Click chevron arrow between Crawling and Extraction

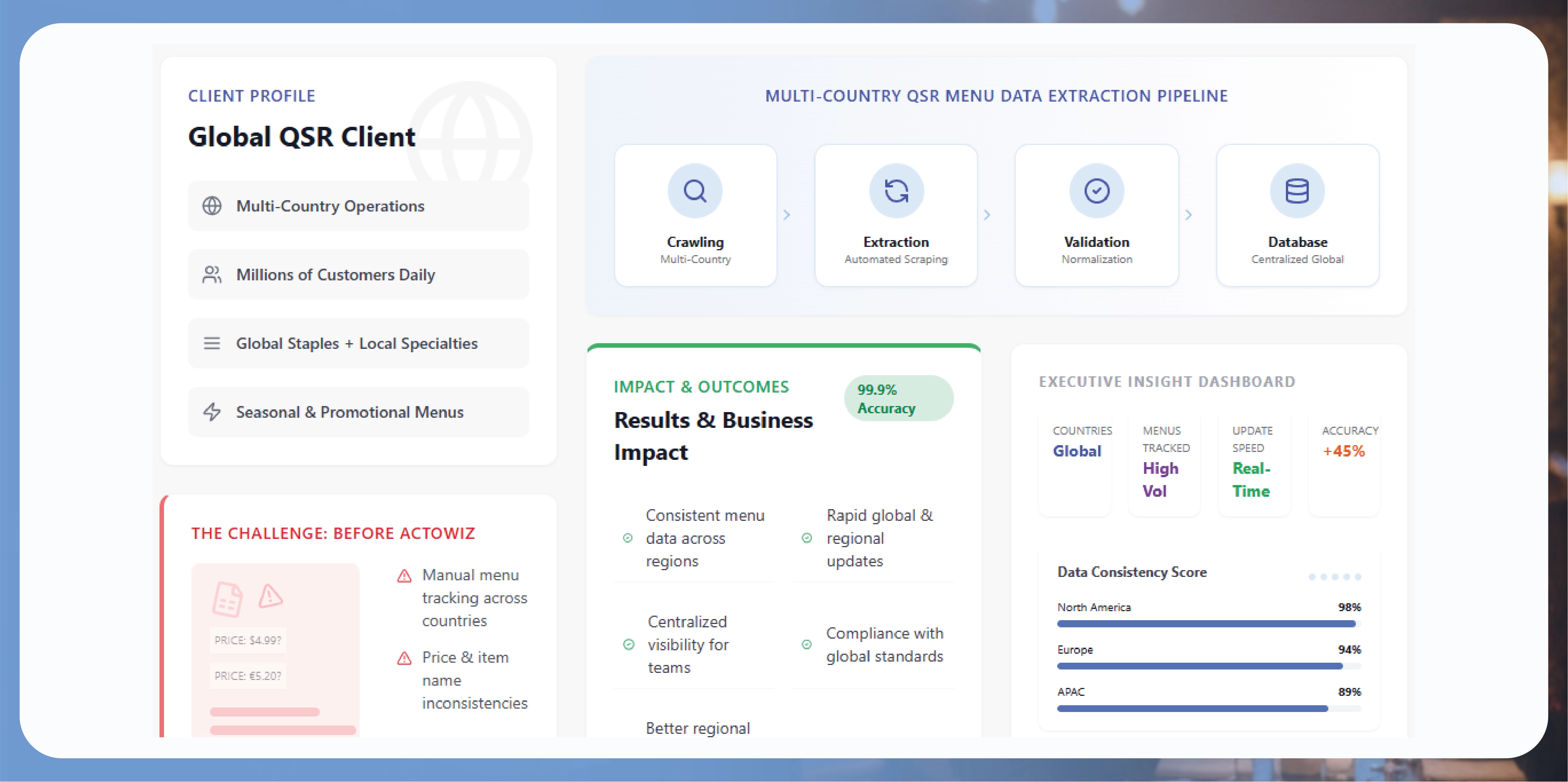coord(786,215)
